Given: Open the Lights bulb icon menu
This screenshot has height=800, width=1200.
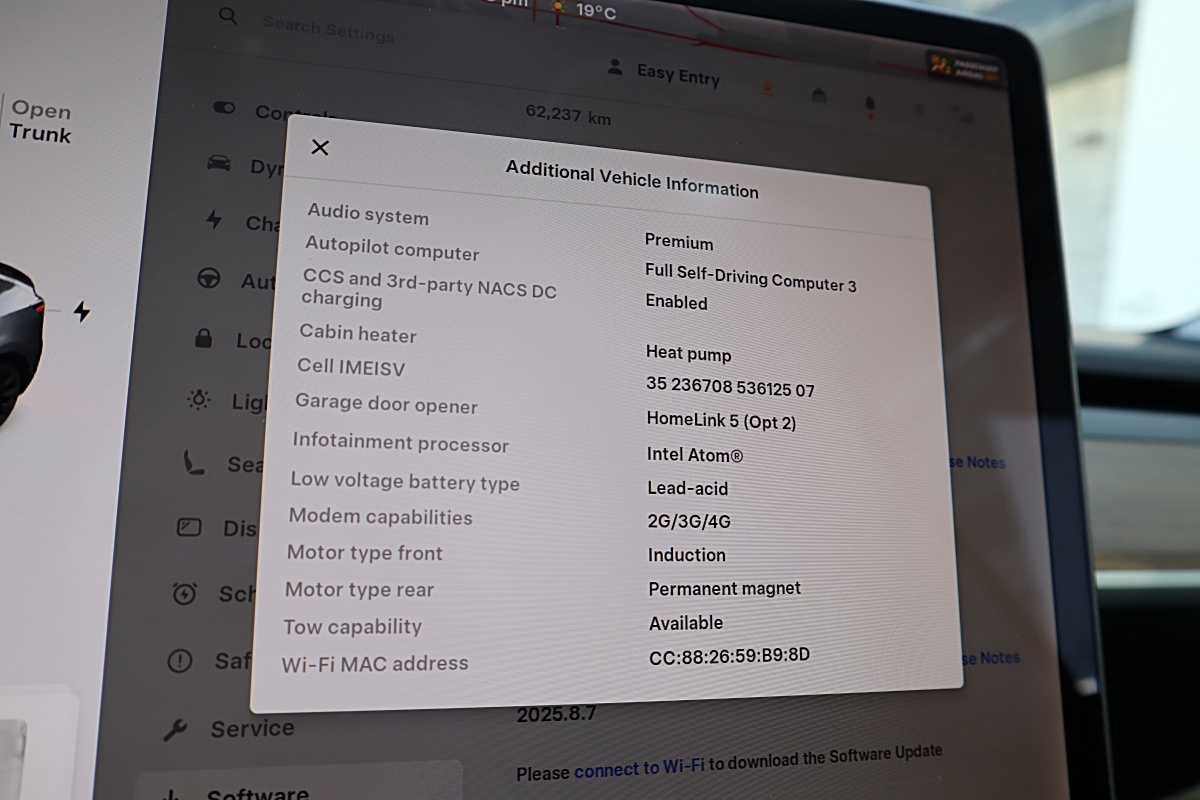Looking at the screenshot, I should pos(199,400).
